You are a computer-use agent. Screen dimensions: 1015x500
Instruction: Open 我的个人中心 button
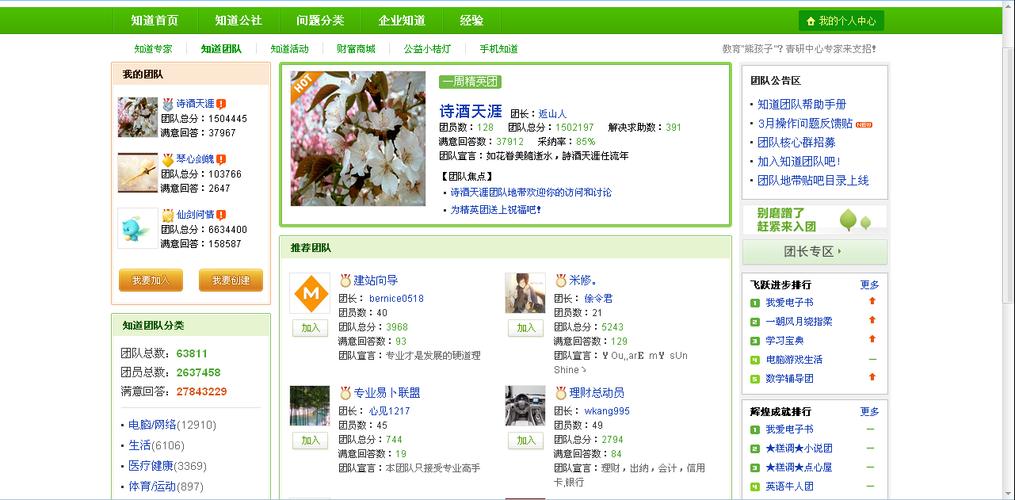(x=841, y=21)
